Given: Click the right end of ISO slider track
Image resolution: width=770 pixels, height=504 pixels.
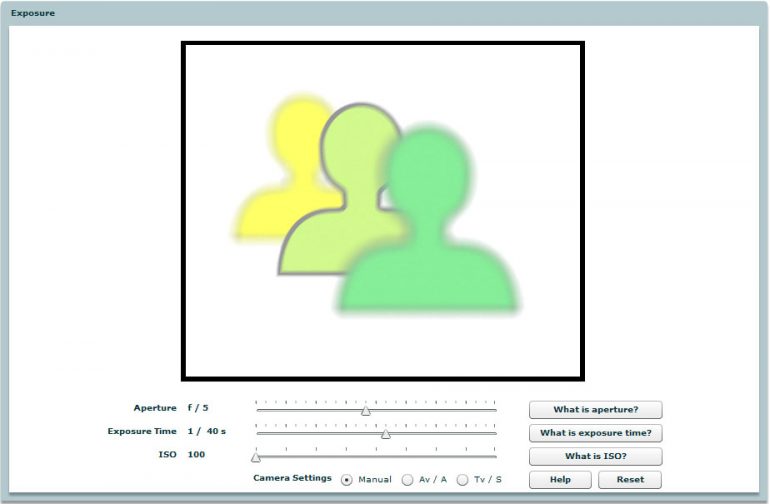Looking at the screenshot, I should pyautogui.click(x=495, y=457).
